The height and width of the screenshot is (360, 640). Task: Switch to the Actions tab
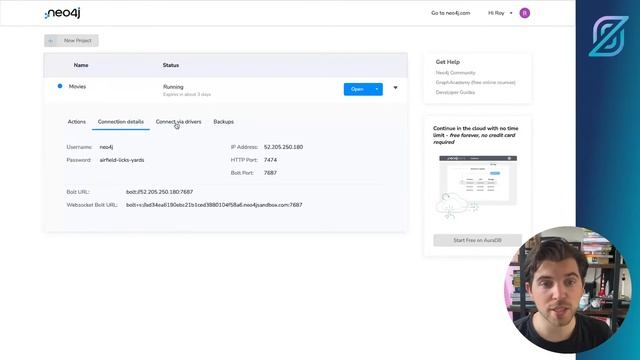[x=77, y=122]
